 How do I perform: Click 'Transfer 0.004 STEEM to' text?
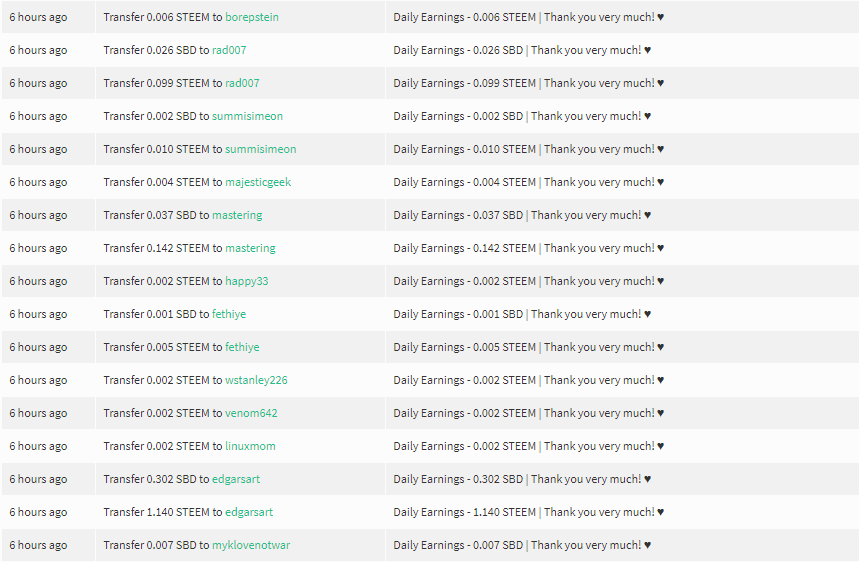coord(163,182)
